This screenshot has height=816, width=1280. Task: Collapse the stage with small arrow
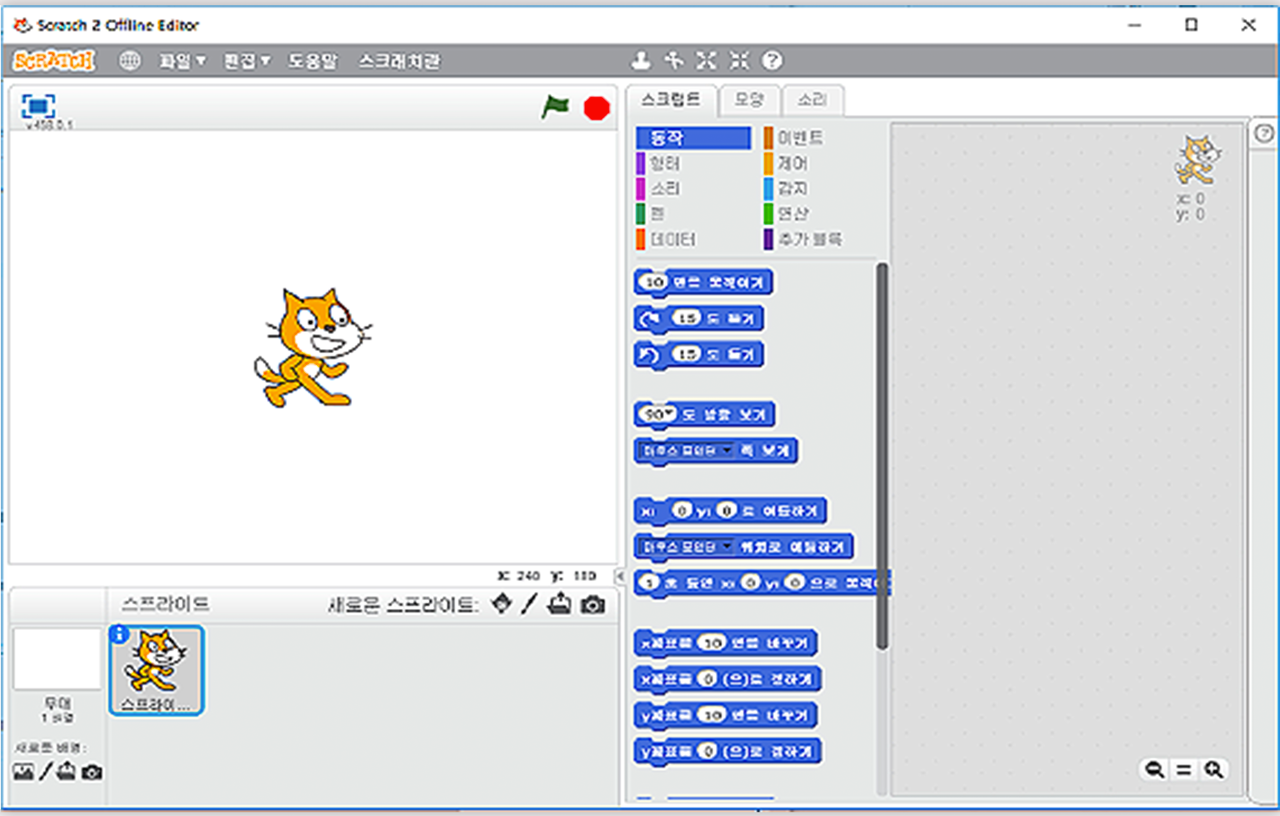pos(620,576)
